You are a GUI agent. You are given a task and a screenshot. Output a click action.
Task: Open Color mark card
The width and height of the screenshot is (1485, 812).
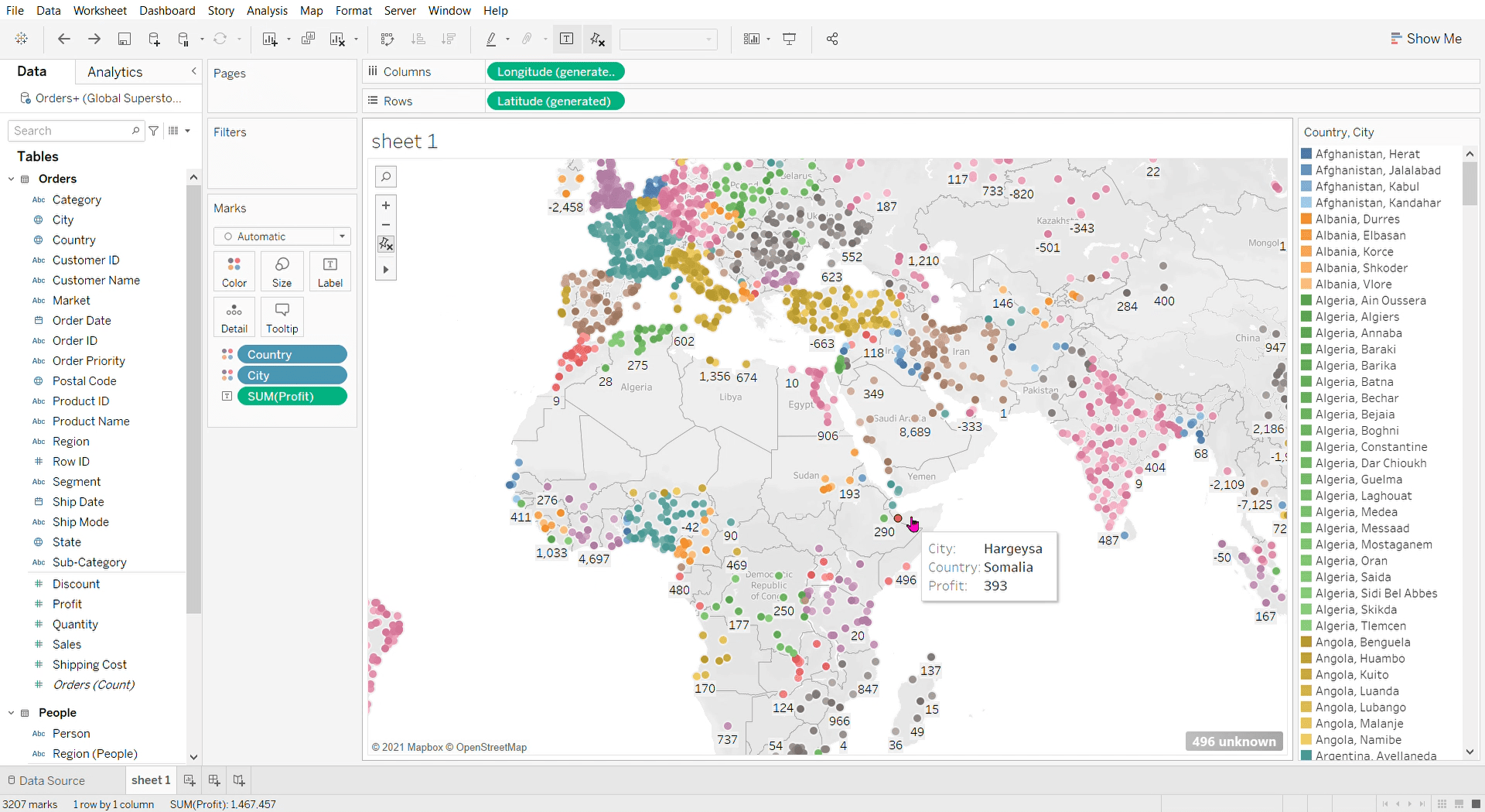(234, 272)
